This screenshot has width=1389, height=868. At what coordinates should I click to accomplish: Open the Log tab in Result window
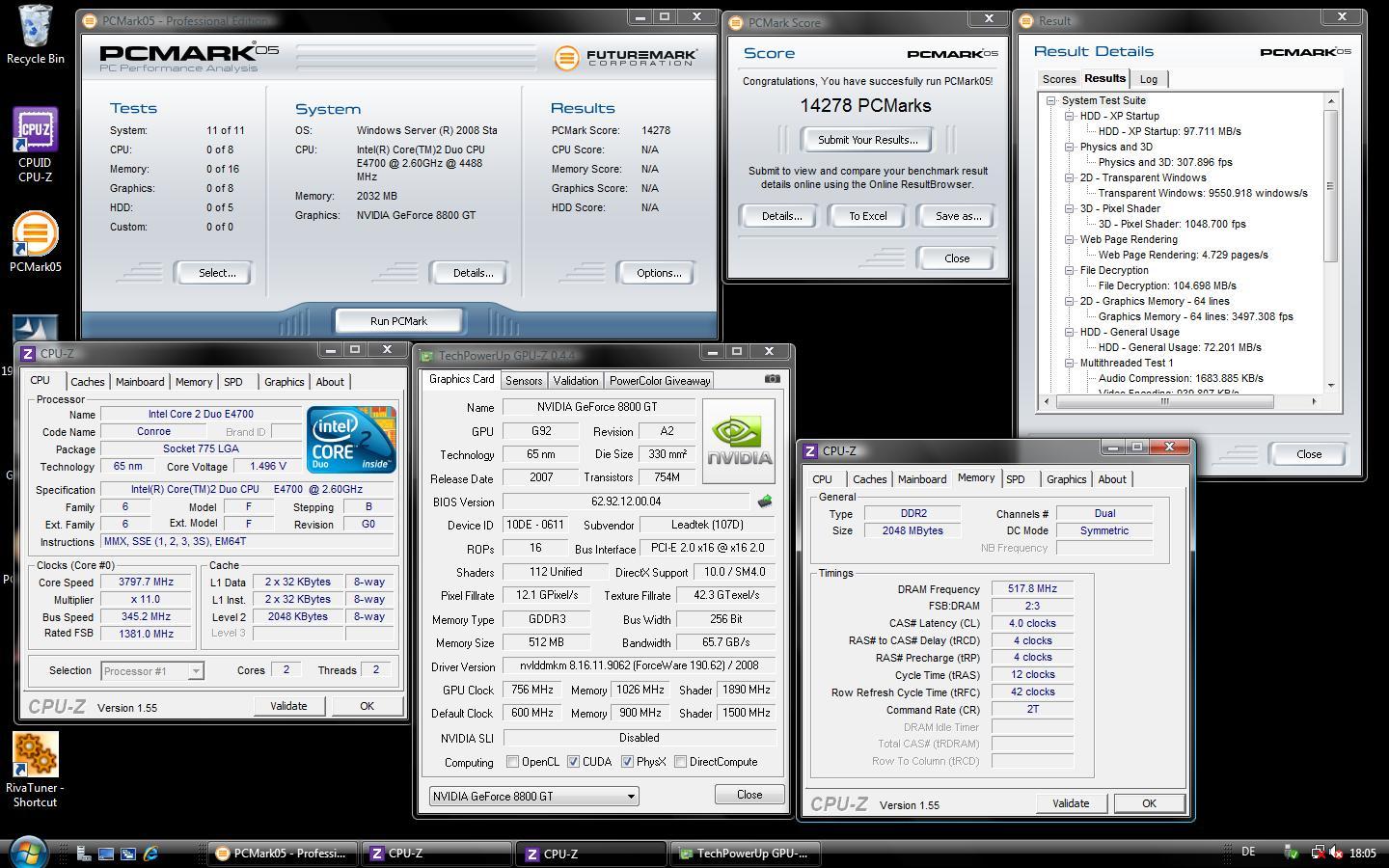point(1149,79)
